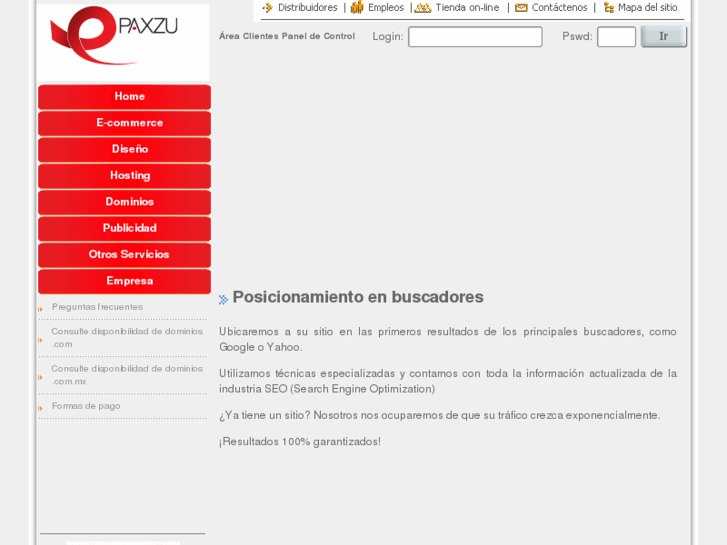Focus the Pswd password field

[616, 37]
